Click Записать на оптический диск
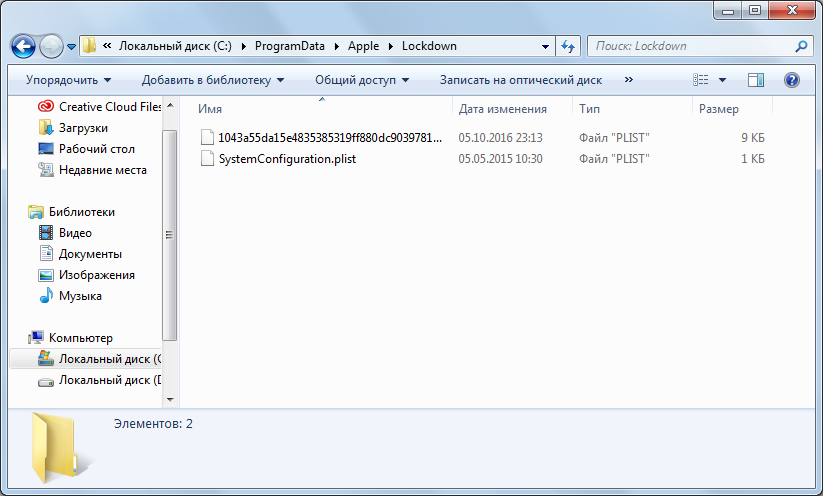This screenshot has width=823, height=496. pyautogui.click(x=520, y=80)
